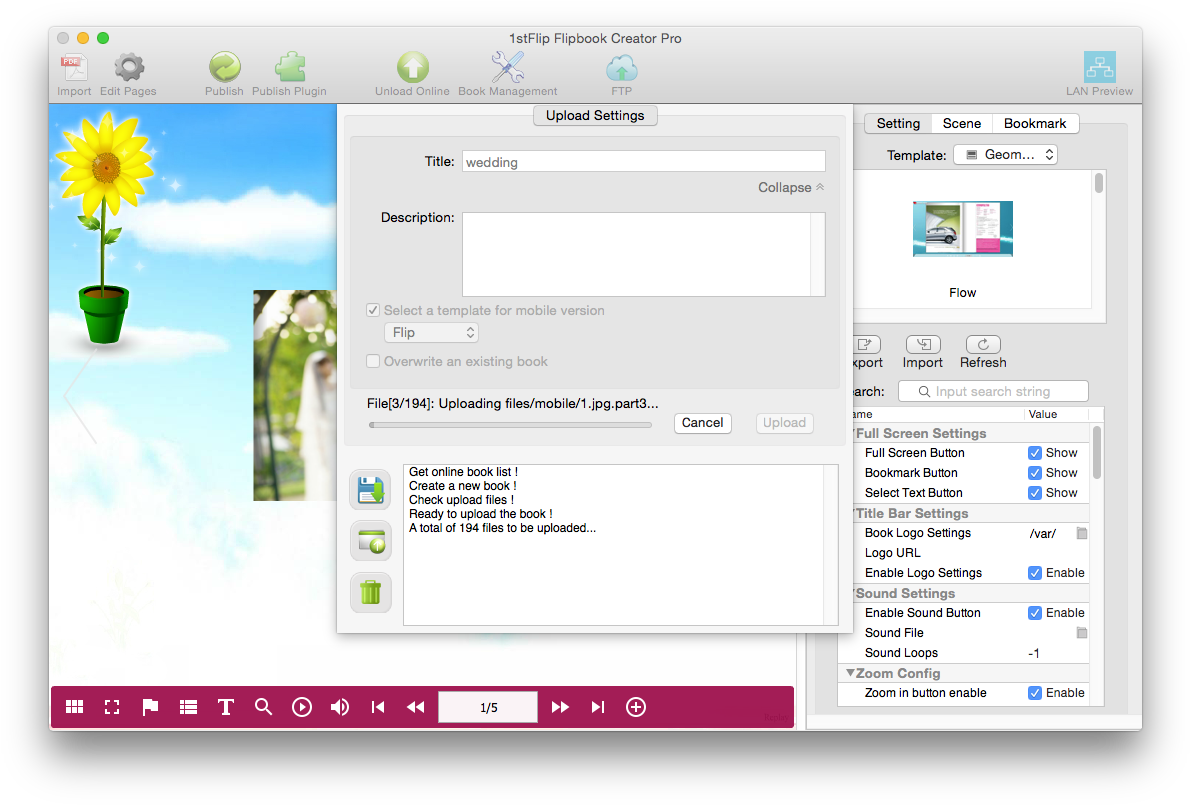Click the green trash can icon

click(370, 592)
